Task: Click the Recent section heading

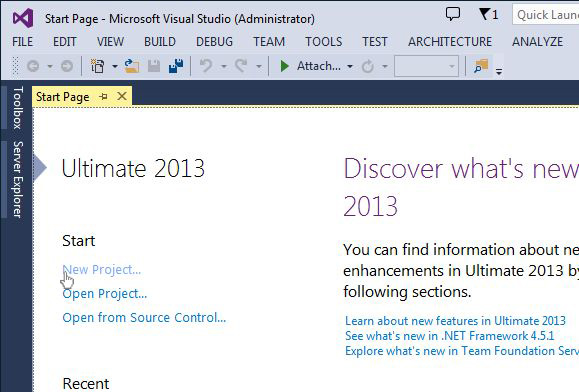Action: coord(86,384)
